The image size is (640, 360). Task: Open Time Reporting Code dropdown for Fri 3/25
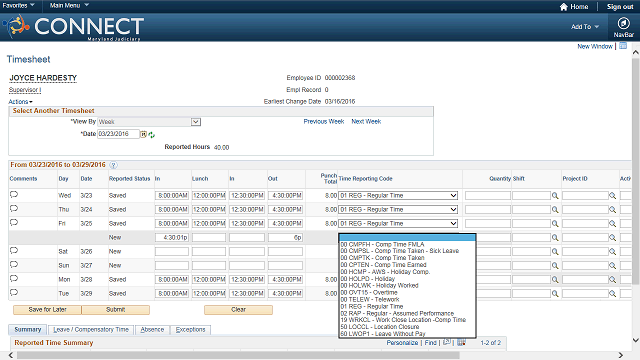click(x=398, y=224)
